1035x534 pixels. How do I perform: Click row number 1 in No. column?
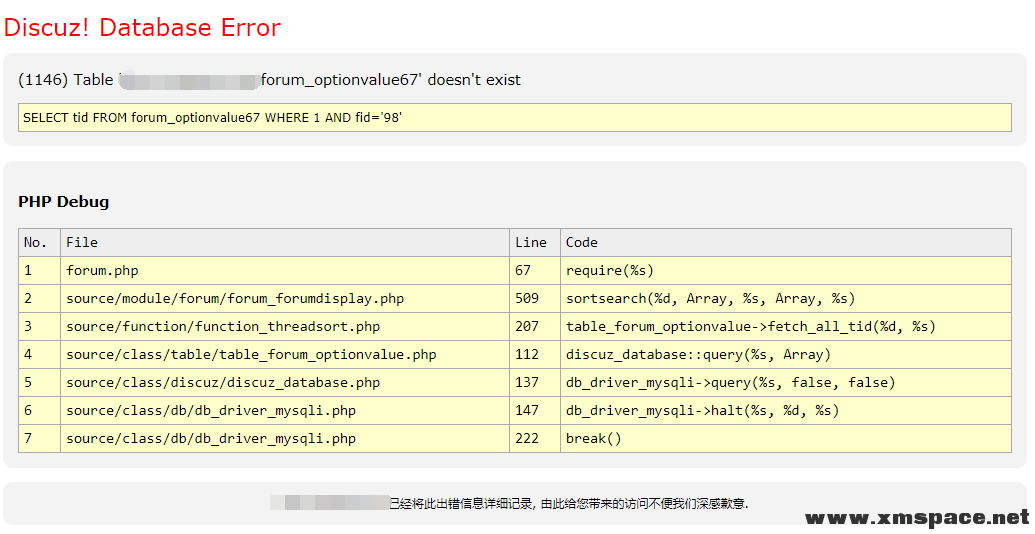pyautogui.click(x=40, y=271)
